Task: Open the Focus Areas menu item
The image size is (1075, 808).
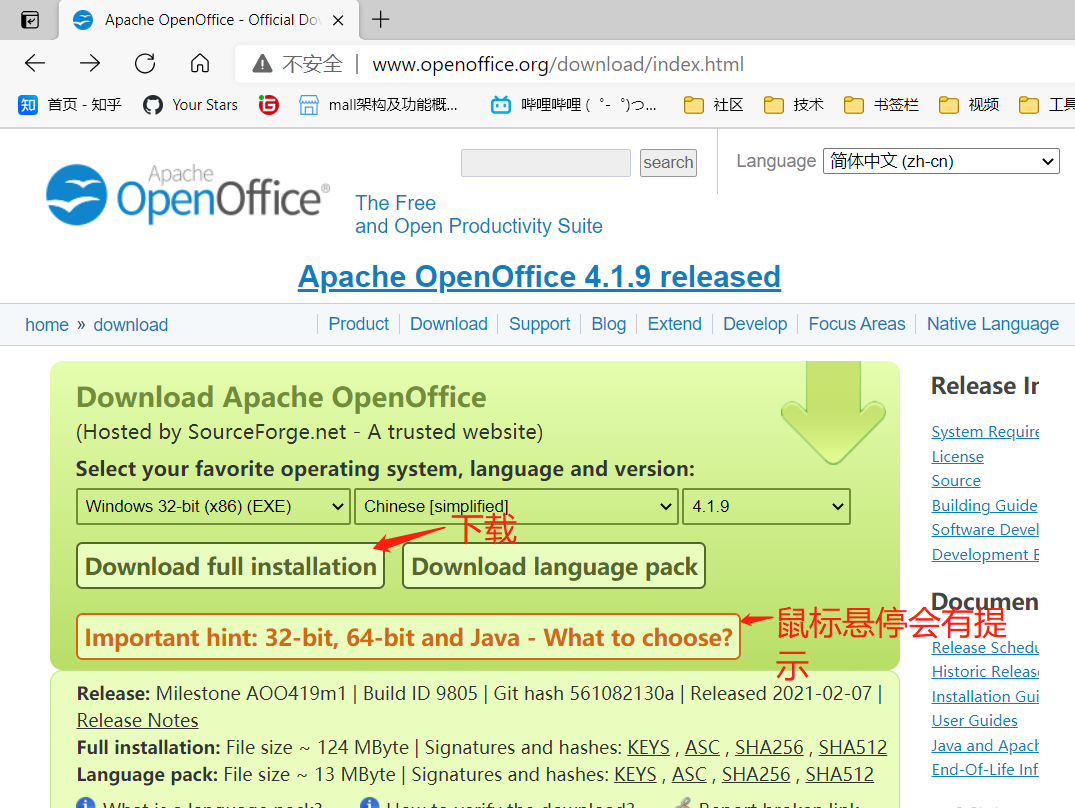Action: [856, 324]
